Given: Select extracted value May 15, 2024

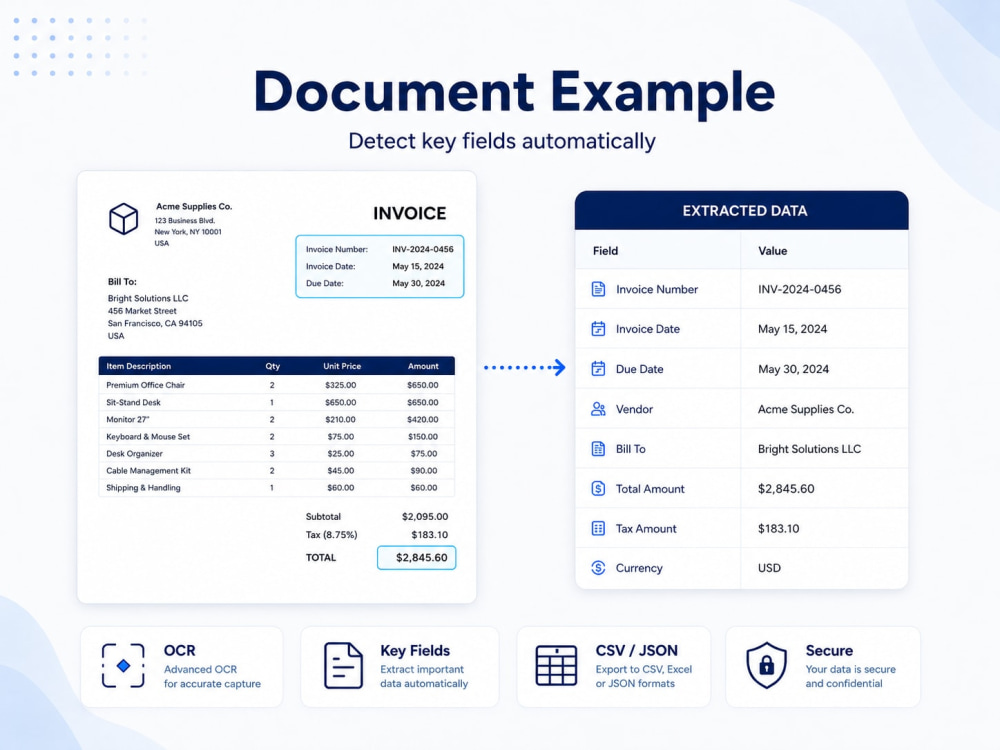Looking at the screenshot, I should [793, 329].
